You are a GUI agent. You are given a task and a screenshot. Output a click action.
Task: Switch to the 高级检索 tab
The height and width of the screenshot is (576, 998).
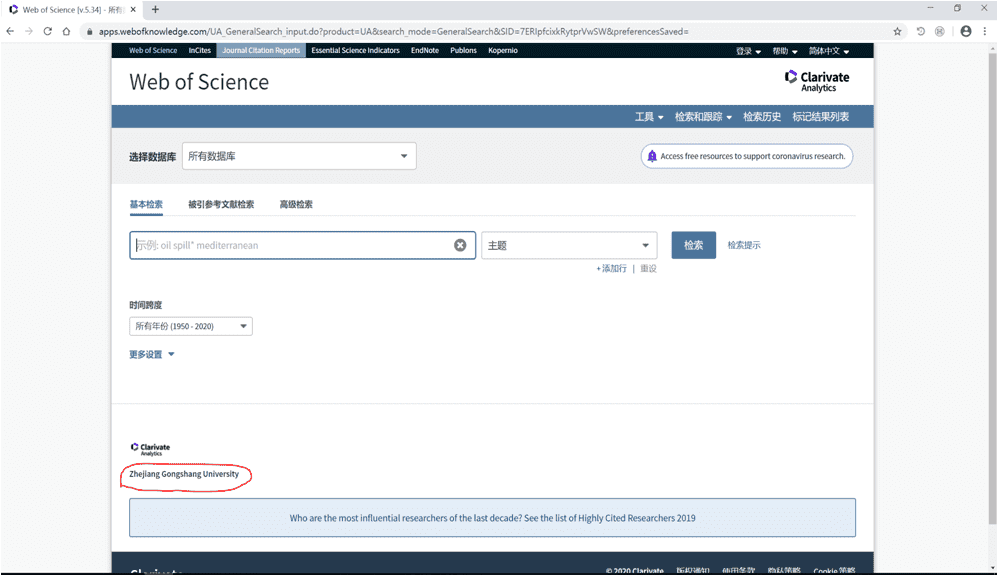[296, 204]
